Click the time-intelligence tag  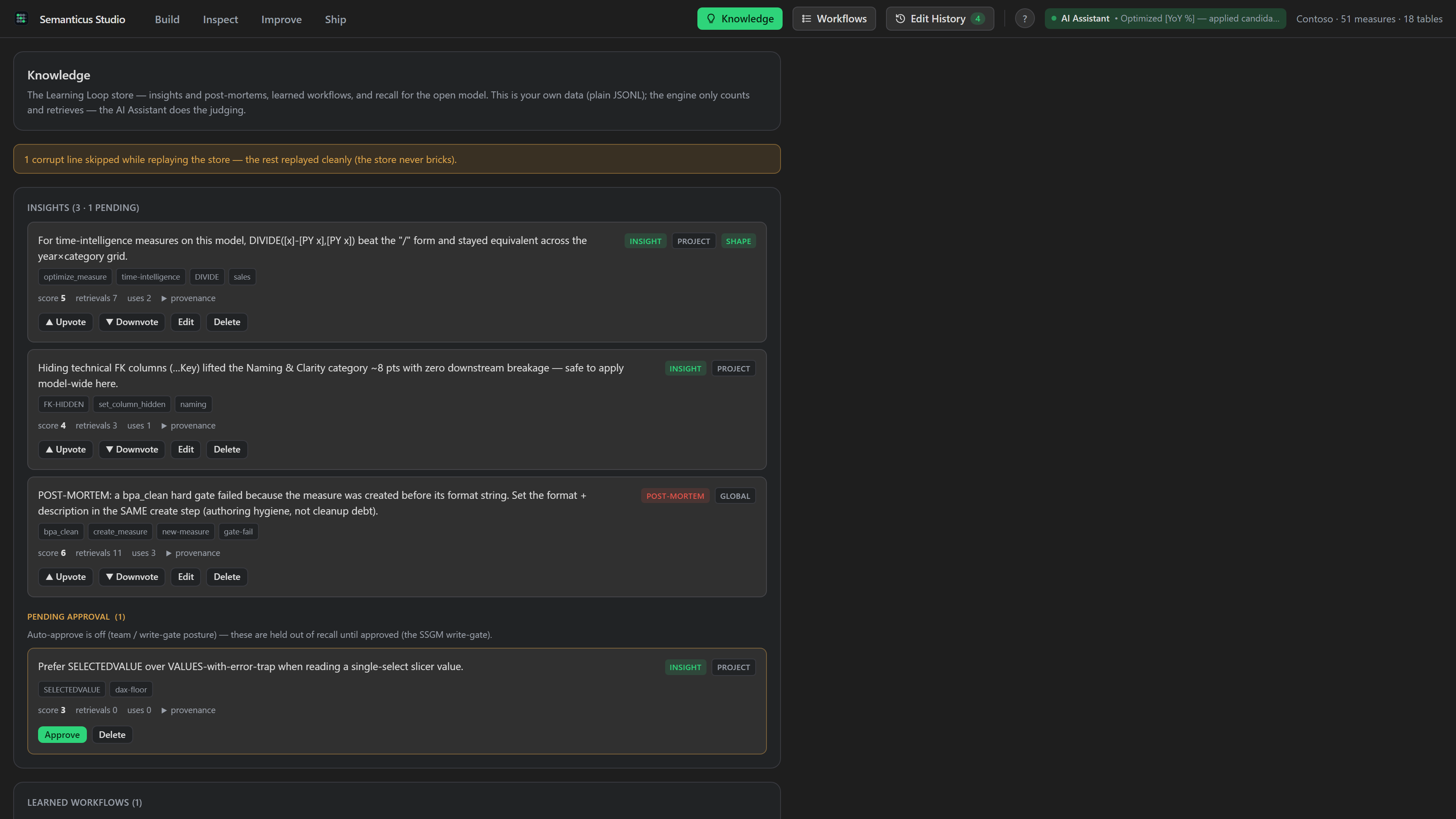pyautogui.click(x=150, y=277)
